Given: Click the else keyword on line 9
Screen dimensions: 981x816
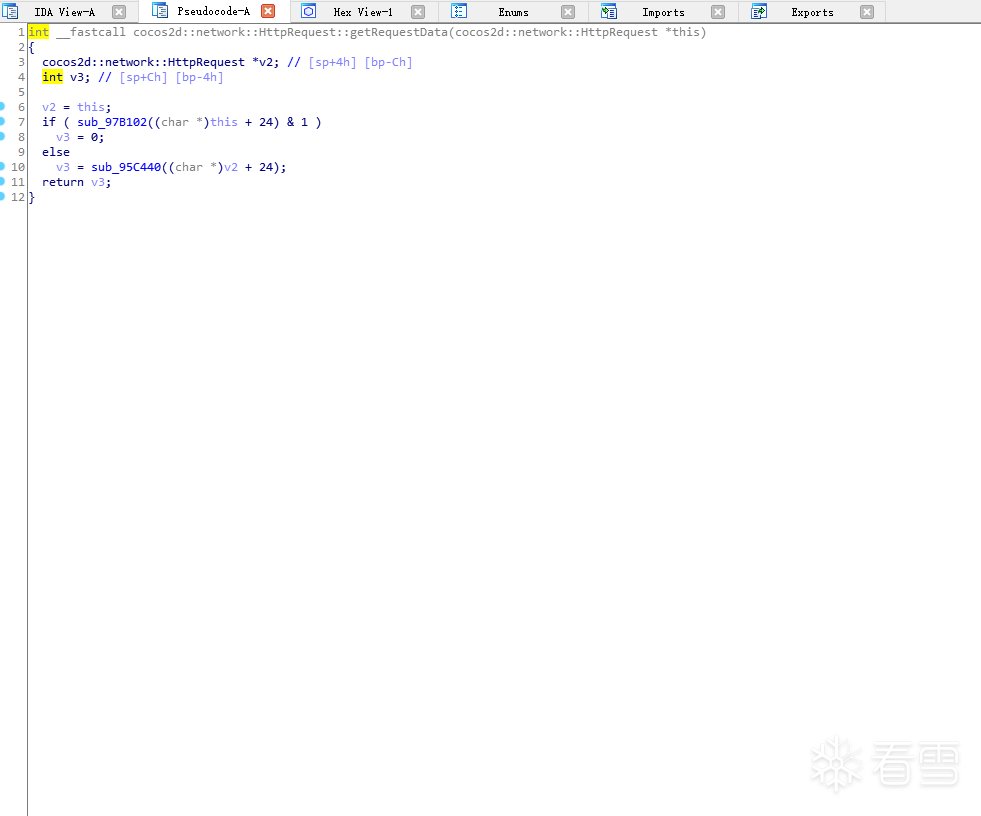Looking at the screenshot, I should tap(56, 152).
